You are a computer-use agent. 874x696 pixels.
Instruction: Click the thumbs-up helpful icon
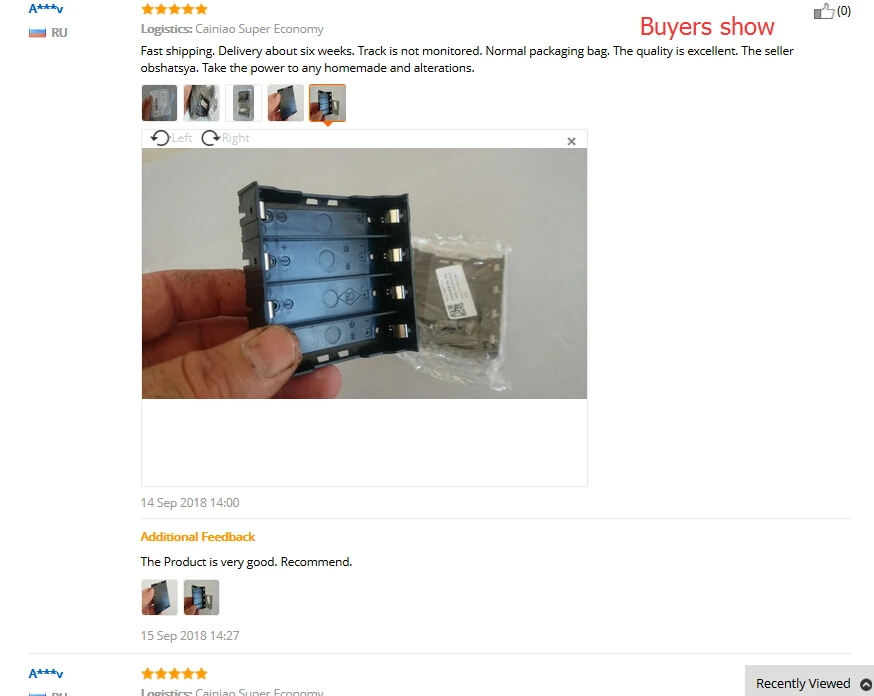824,11
